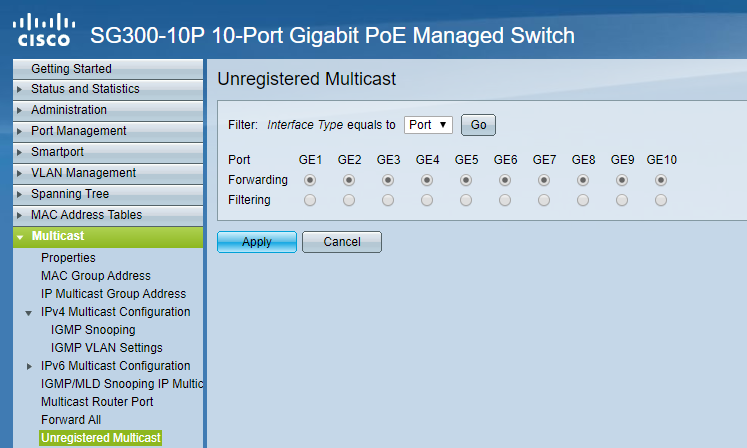747x448 pixels.
Task: Select Filtering radio button for GE5
Action: tap(466, 200)
